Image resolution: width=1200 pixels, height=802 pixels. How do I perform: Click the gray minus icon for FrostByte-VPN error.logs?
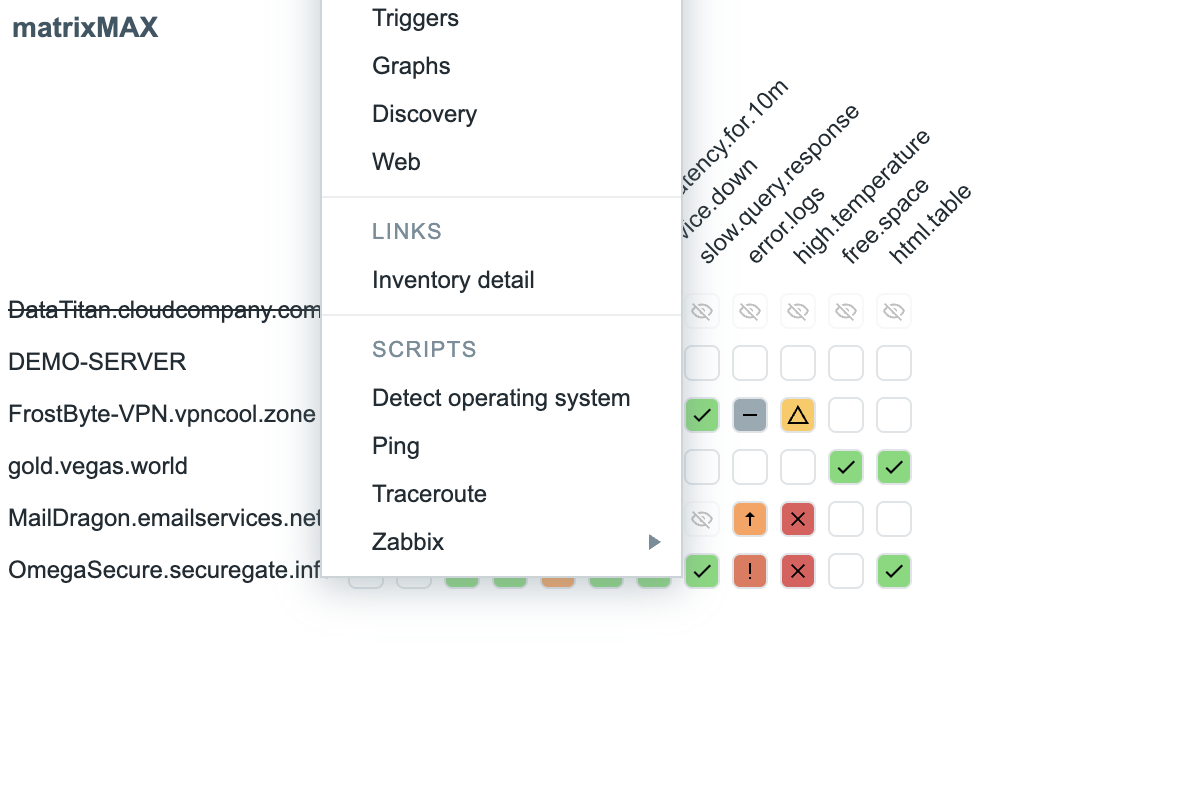tap(750, 415)
